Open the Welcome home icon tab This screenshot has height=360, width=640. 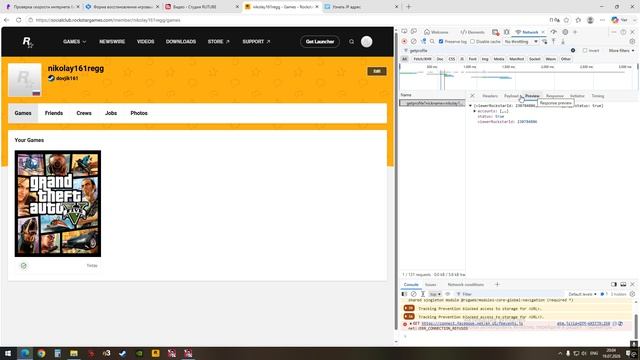(436, 32)
